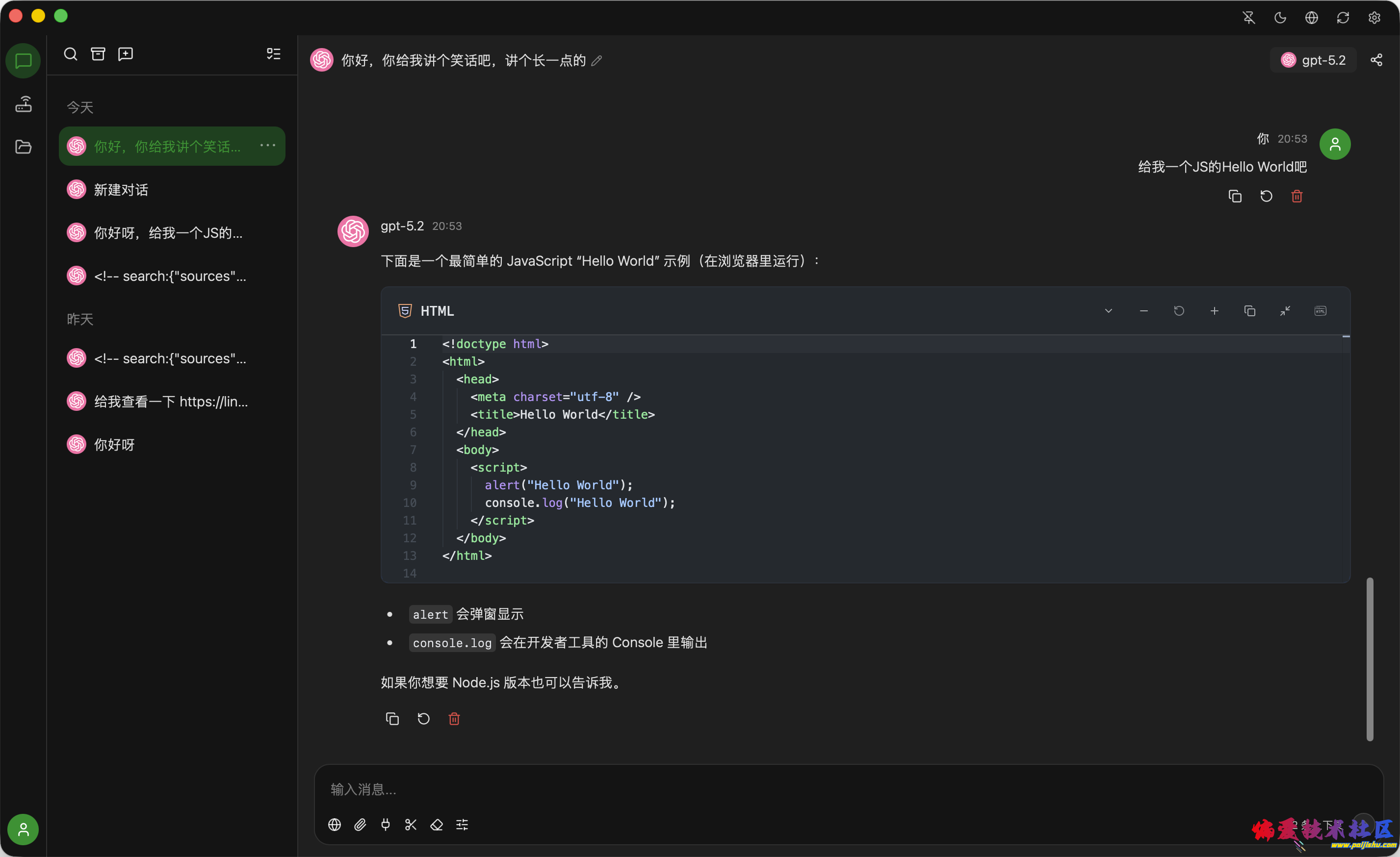Start a new conversation from sidebar icon
The height and width of the screenshot is (857, 1400).
point(125,53)
